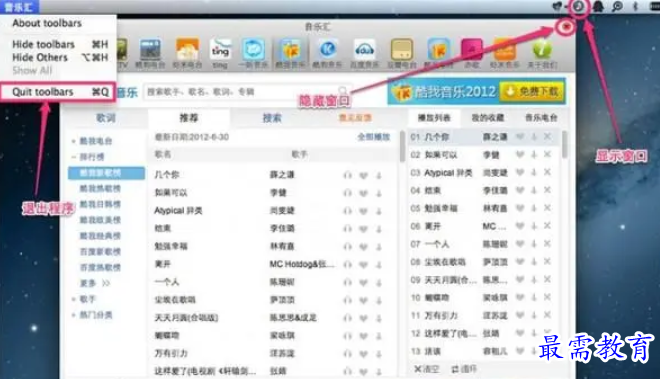Select the highlighted 酷我音乐 toolbar icon
The image size is (660, 379).
tap(290, 53)
